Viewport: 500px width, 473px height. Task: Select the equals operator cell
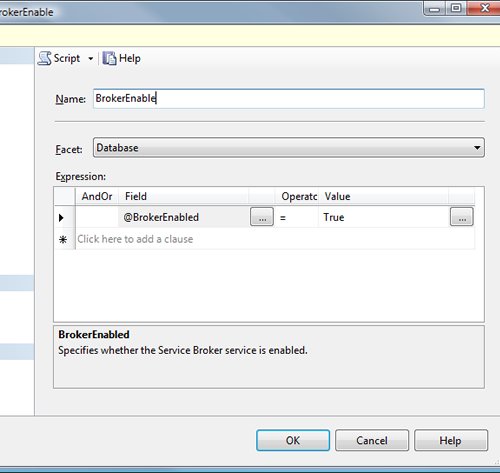click(296, 217)
